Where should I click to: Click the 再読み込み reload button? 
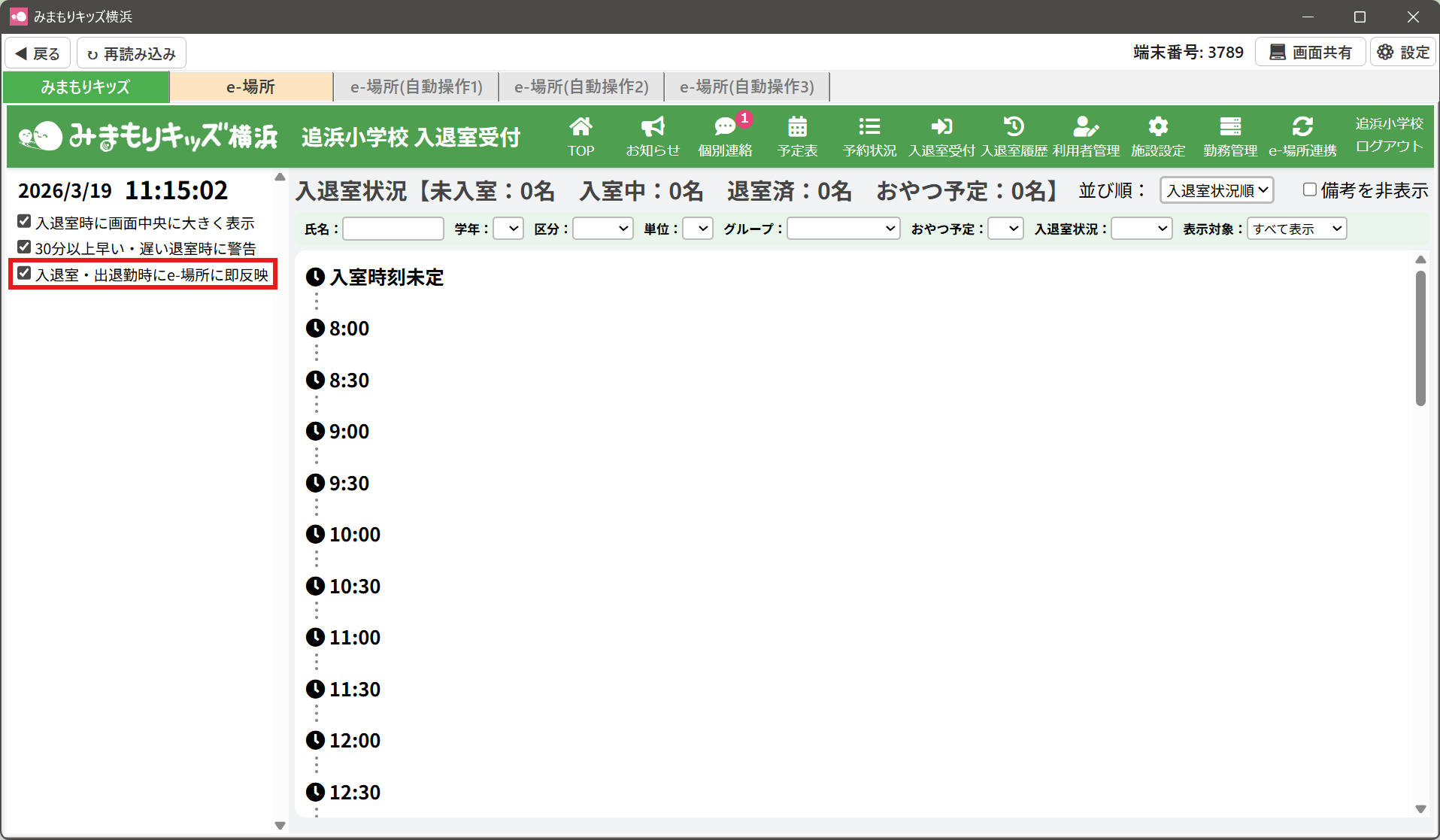[132, 53]
